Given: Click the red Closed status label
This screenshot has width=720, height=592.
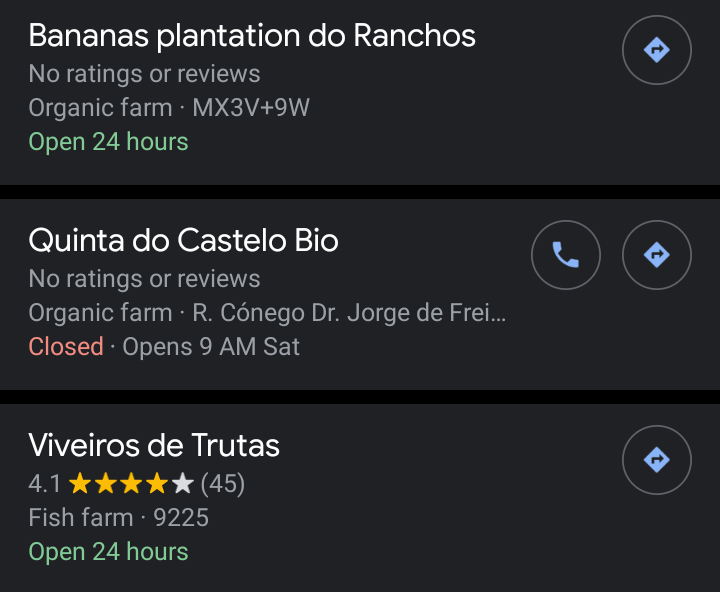Looking at the screenshot, I should (x=66, y=347).
